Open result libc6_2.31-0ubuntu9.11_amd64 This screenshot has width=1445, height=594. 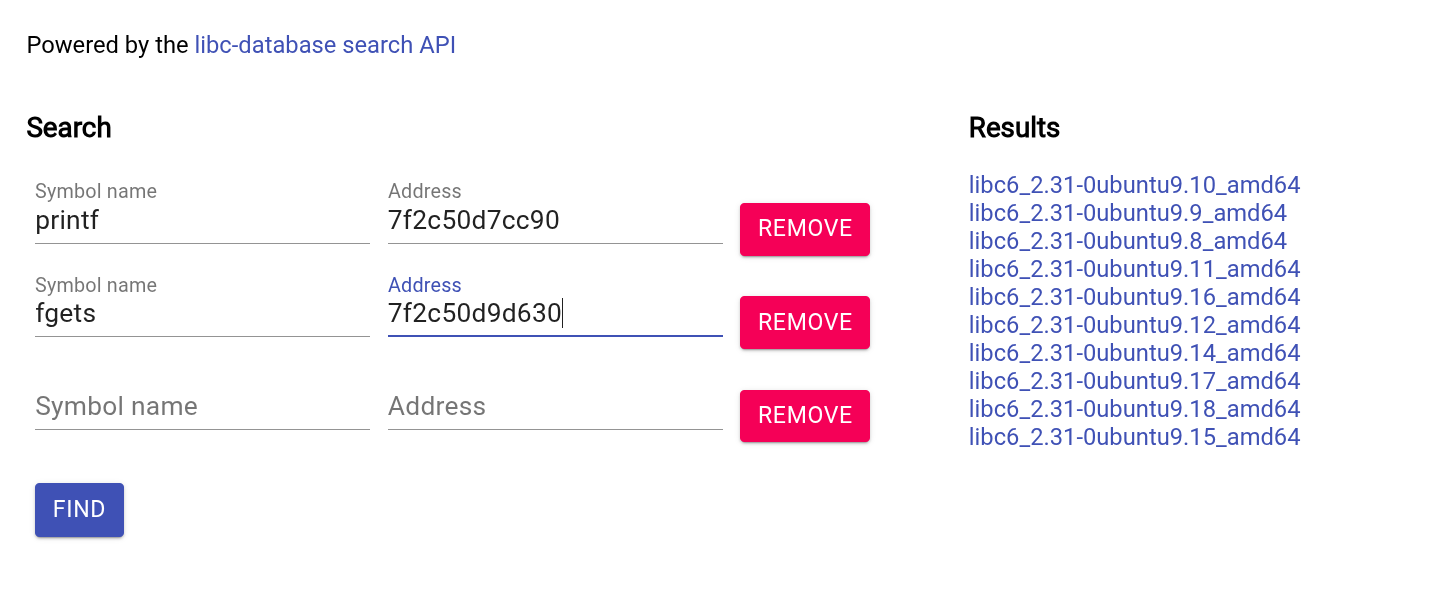pyautogui.click(x=1134, y=269)
